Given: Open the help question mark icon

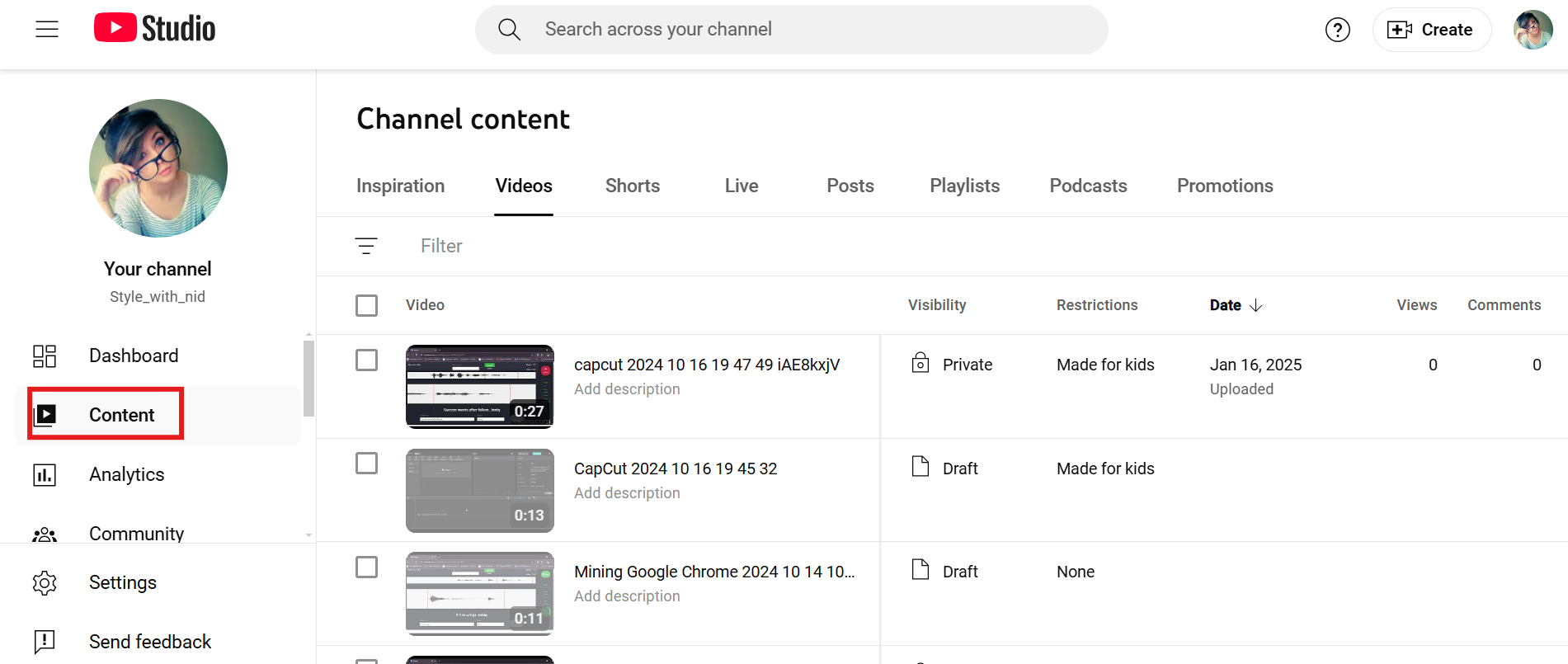Looking at the screenshot, I should (1337, 30).
